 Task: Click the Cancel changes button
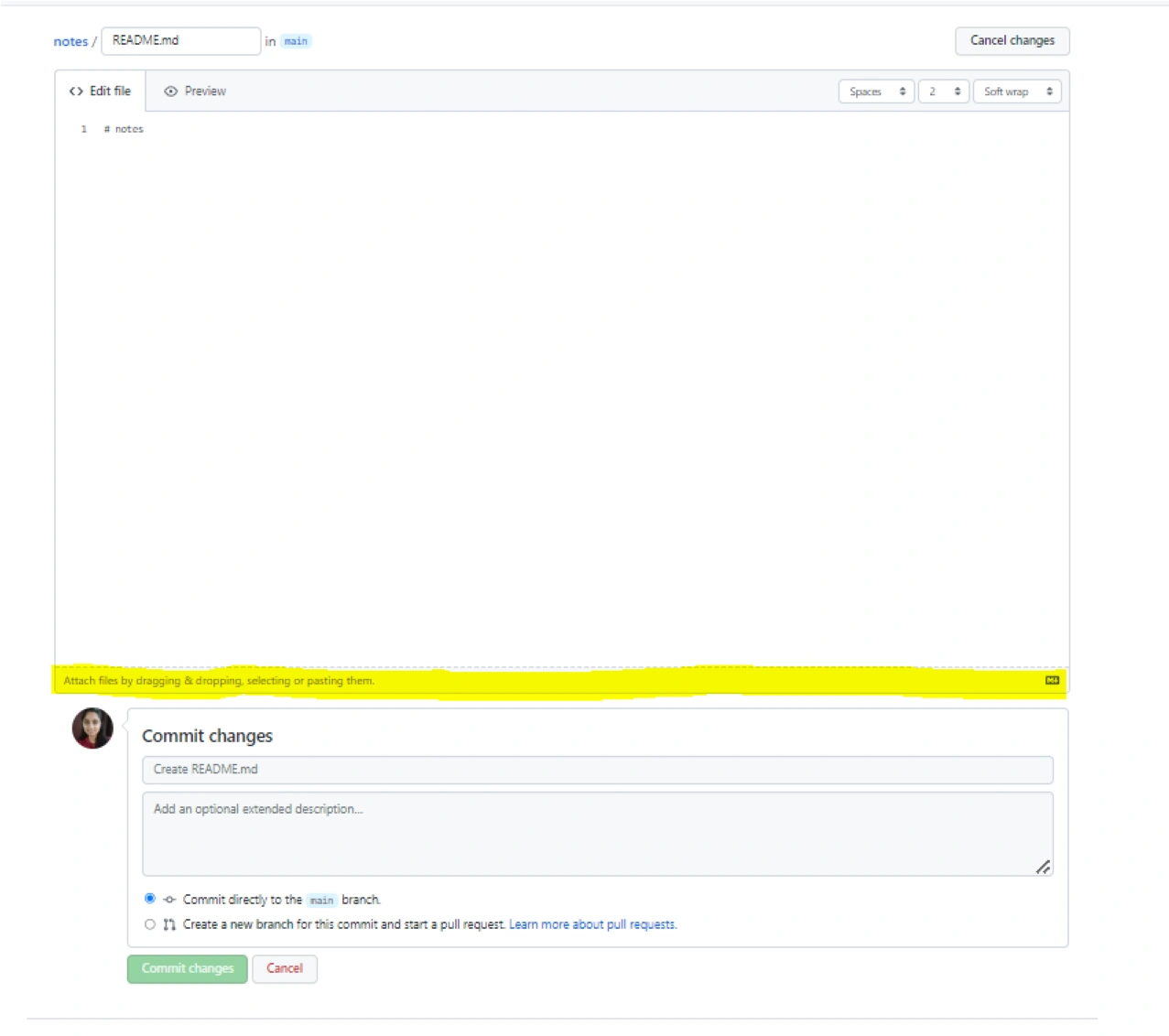coord(1012,40)
